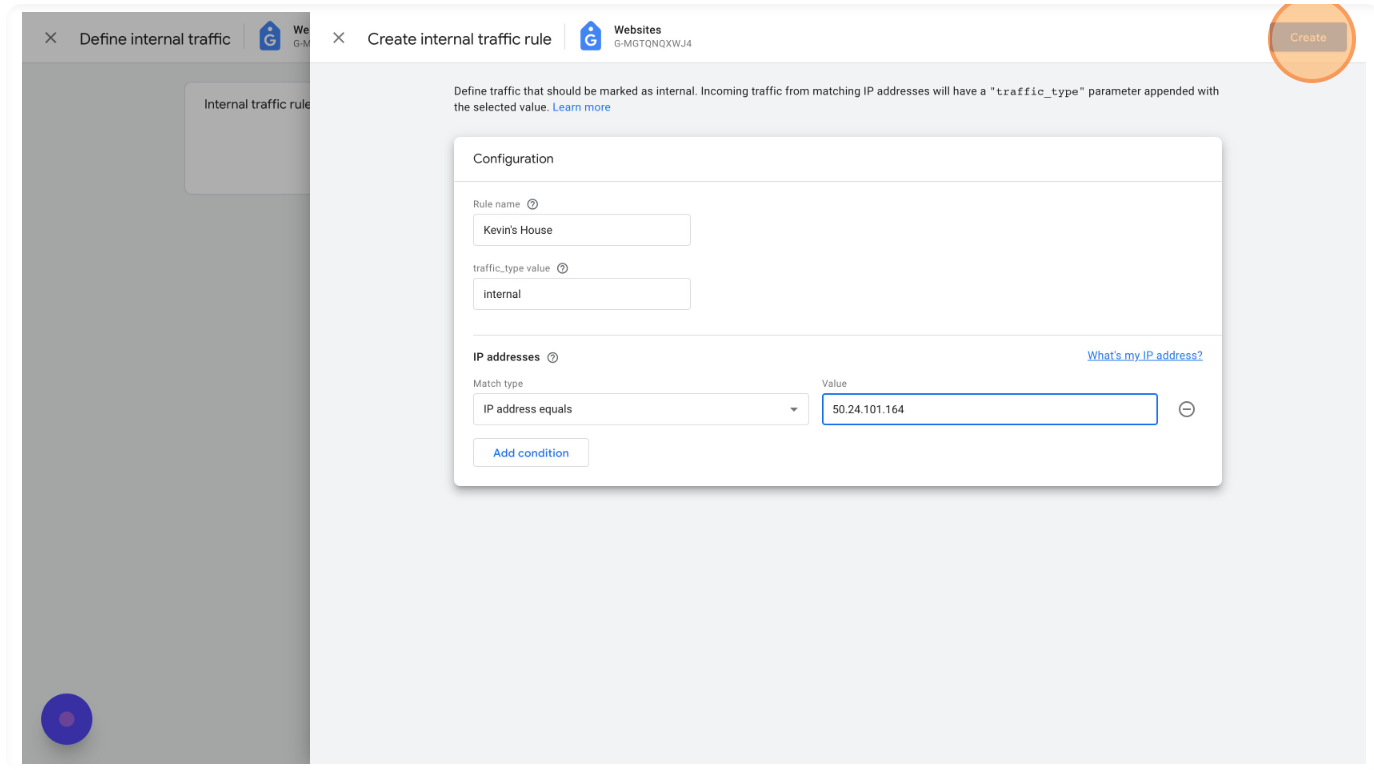Click the Google tag icon beside Websites
The width and height of the screenshot is (1374, 770).
591,37
